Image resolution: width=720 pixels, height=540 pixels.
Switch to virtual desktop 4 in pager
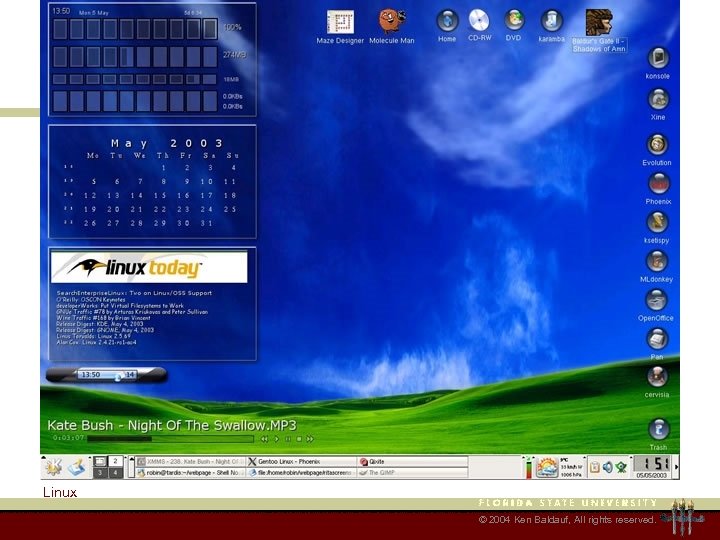pyautogui.click(x=115, y=472)
